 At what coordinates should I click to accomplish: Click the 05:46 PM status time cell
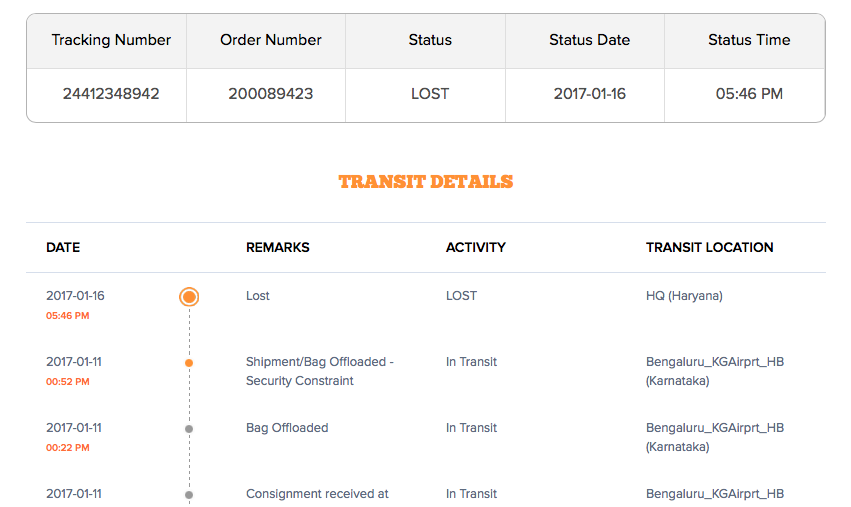point(749,94)
